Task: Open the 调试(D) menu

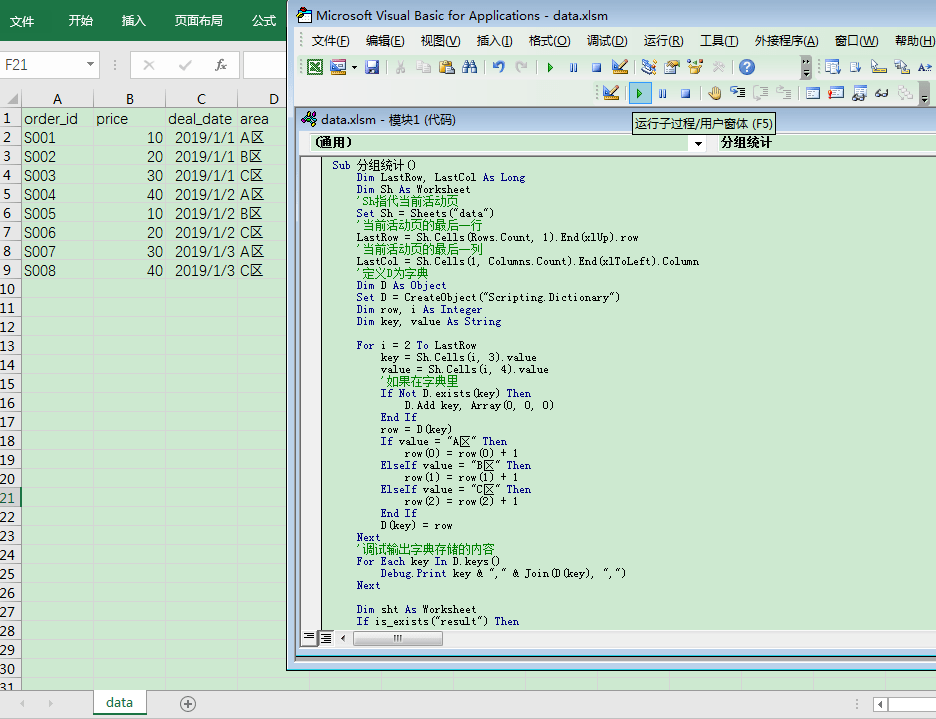Action: [606, 41]
